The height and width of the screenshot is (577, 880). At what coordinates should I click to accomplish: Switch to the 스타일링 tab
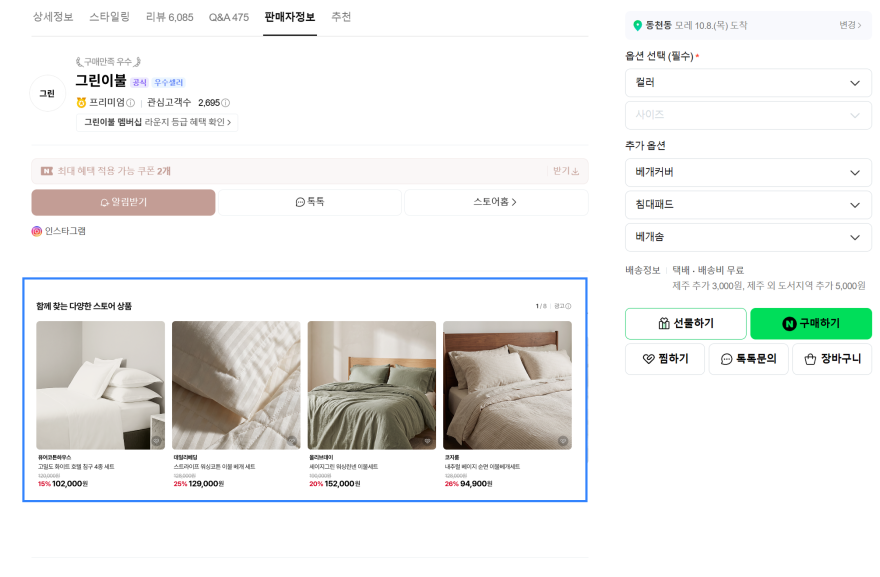pos(109,17)
